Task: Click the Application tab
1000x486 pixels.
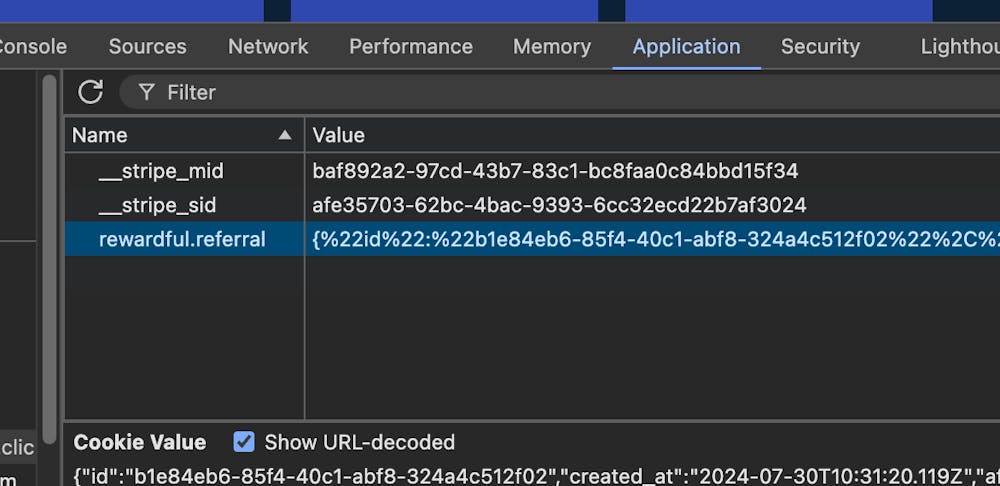Action: [x=686, y=46]
